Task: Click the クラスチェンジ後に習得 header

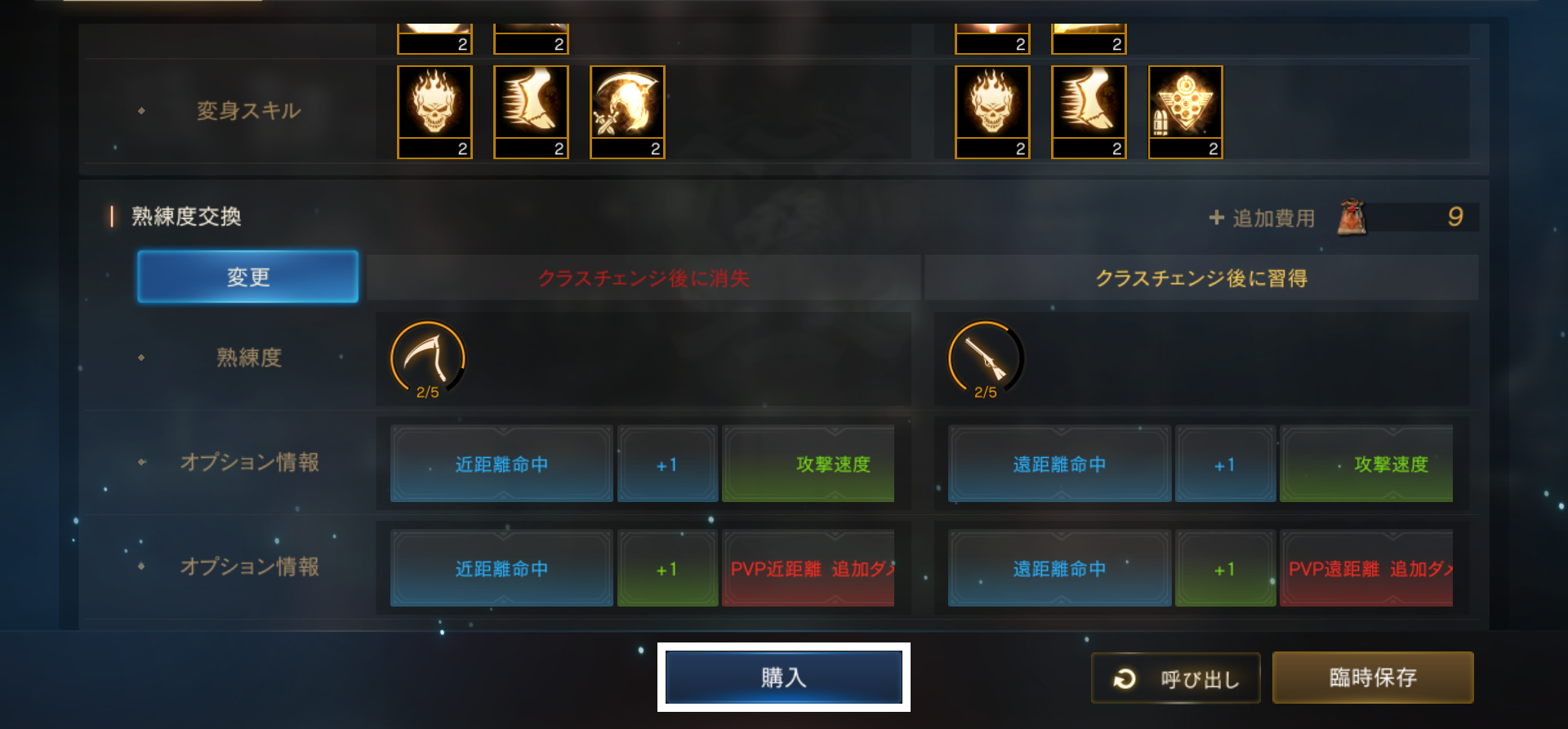Action: click(x=1201, y=278)
